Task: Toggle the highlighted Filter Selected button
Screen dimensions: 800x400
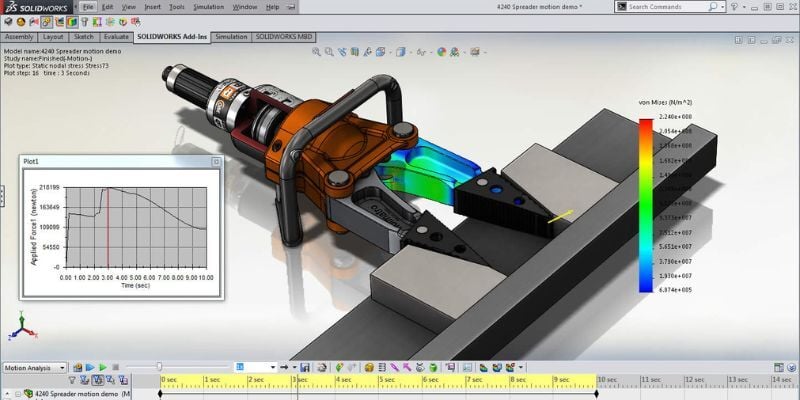Action: point(97,380)
